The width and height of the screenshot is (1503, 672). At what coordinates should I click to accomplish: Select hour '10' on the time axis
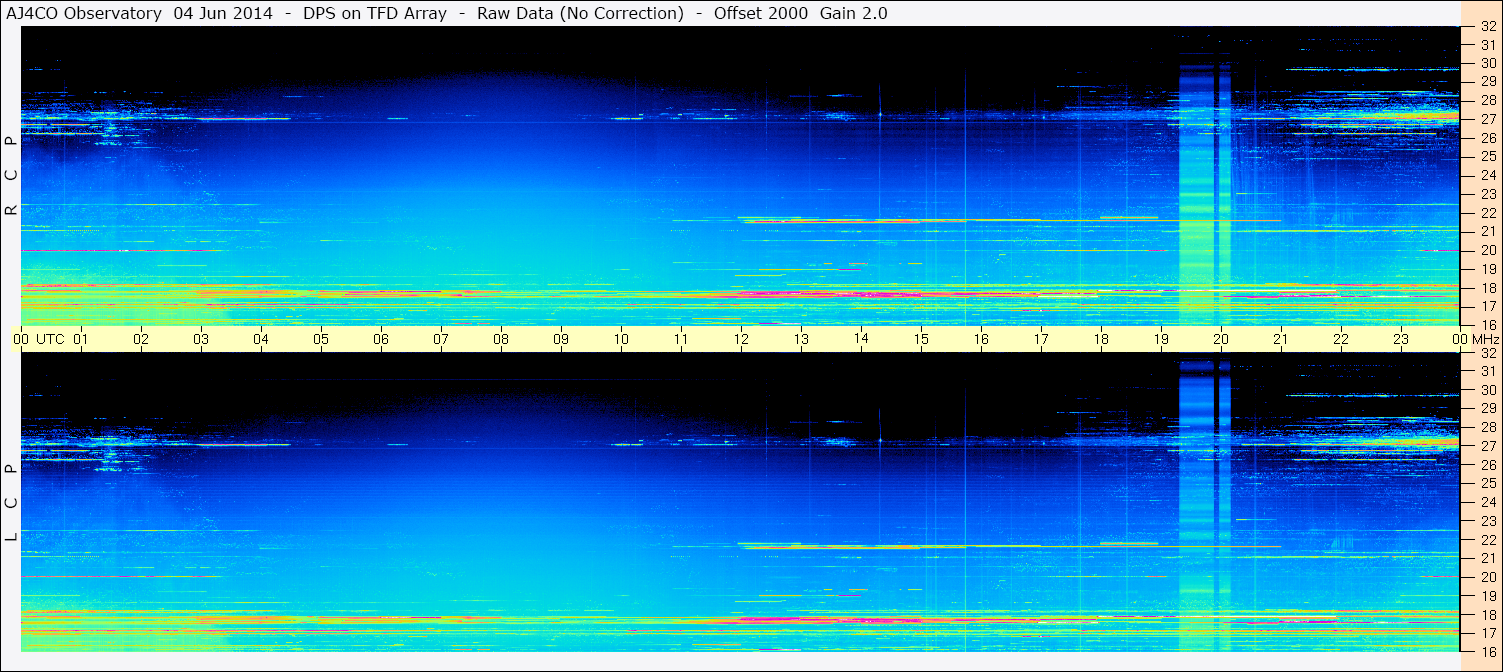click(x=621, y=339)
